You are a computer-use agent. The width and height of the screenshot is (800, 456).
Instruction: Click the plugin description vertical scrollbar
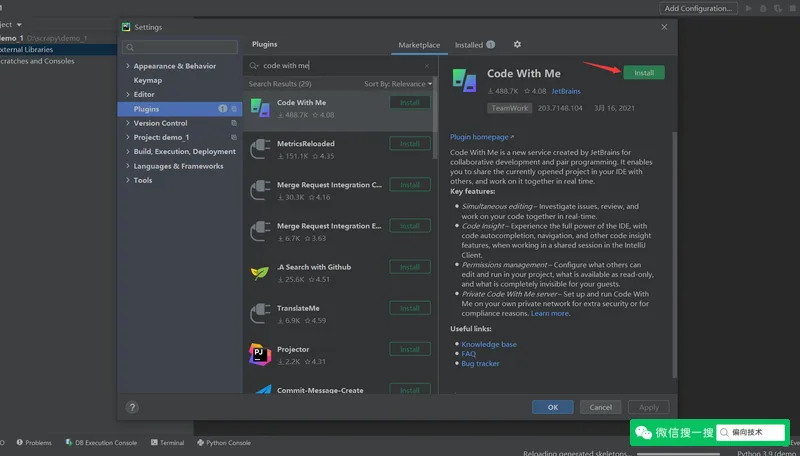point(674,255)
